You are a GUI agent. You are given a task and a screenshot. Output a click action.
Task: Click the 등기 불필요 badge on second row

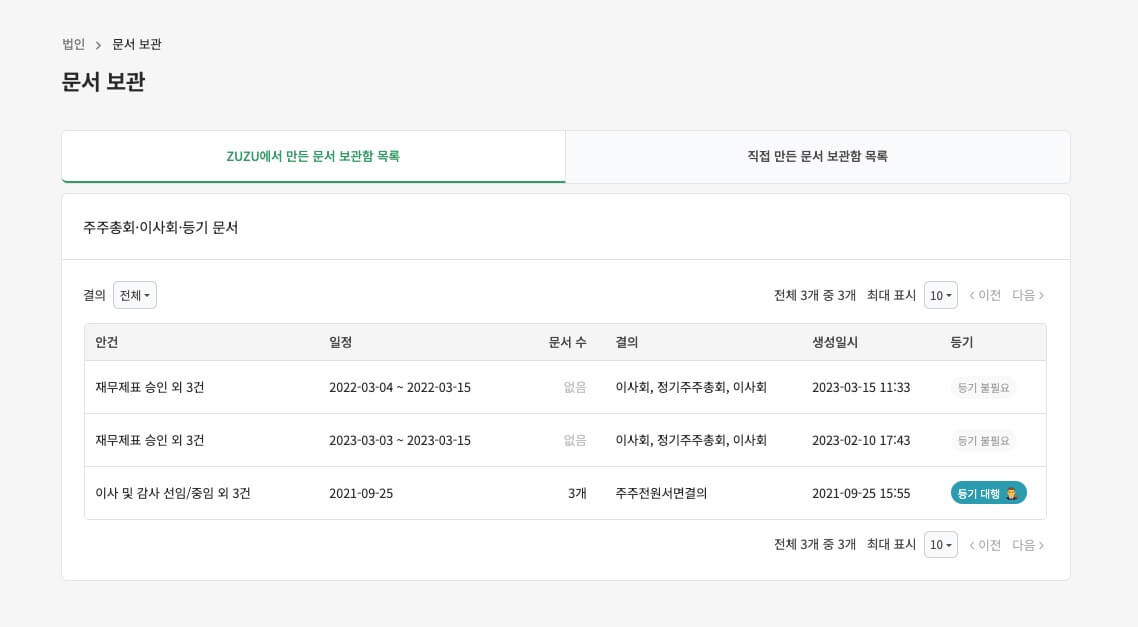click(x=983, y=440)
